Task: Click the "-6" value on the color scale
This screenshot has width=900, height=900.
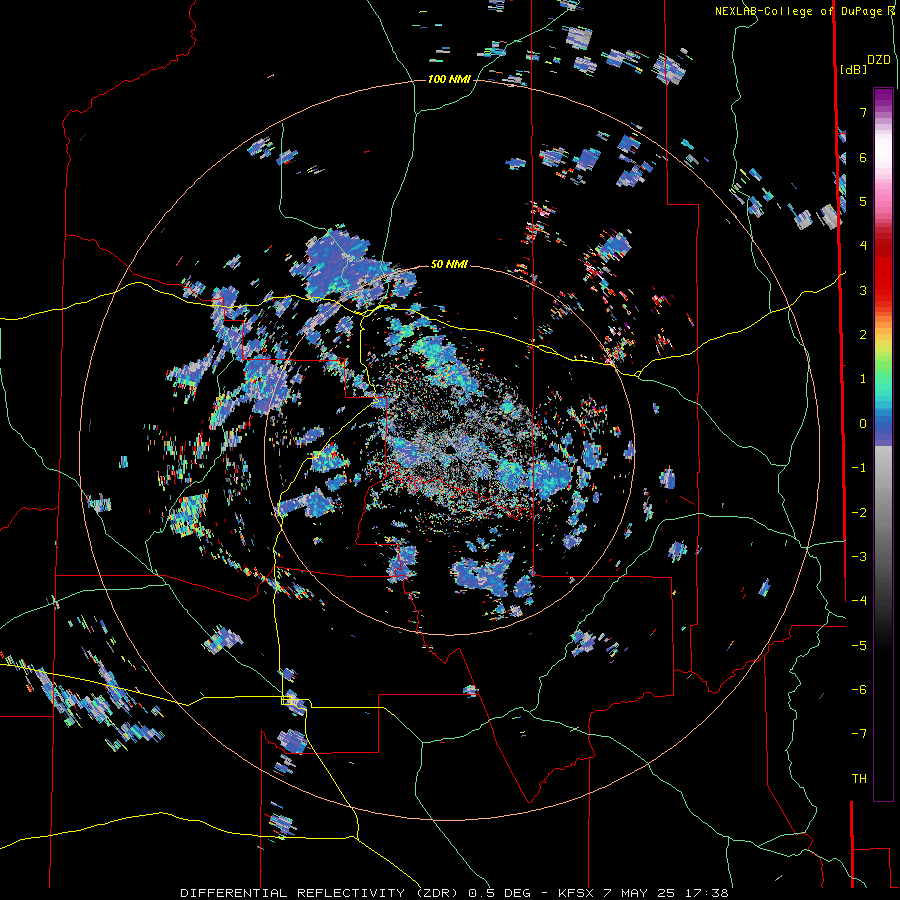Action: [x=859, y=690]
